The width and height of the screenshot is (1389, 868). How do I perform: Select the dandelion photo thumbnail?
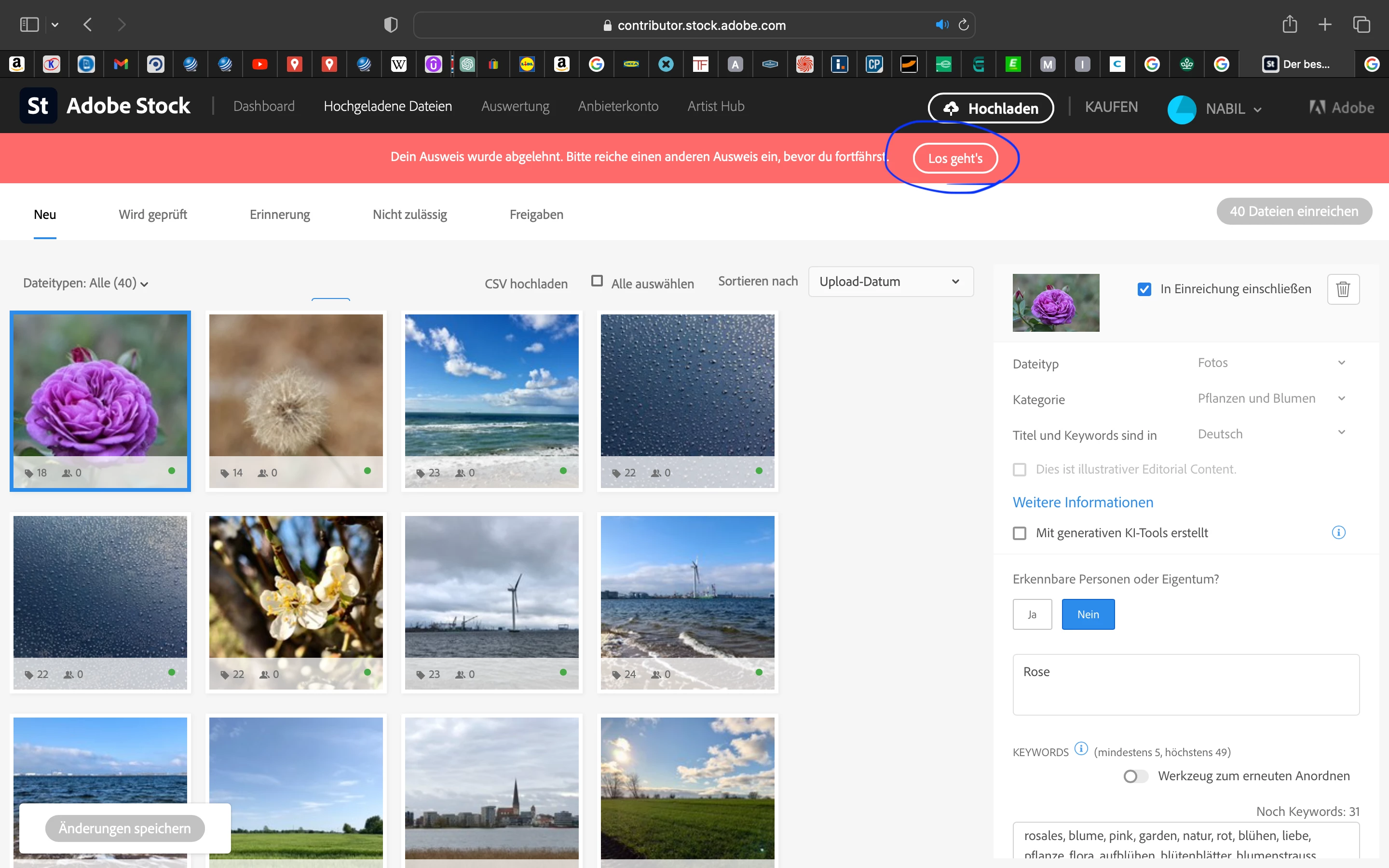click(x=296, y=386)
